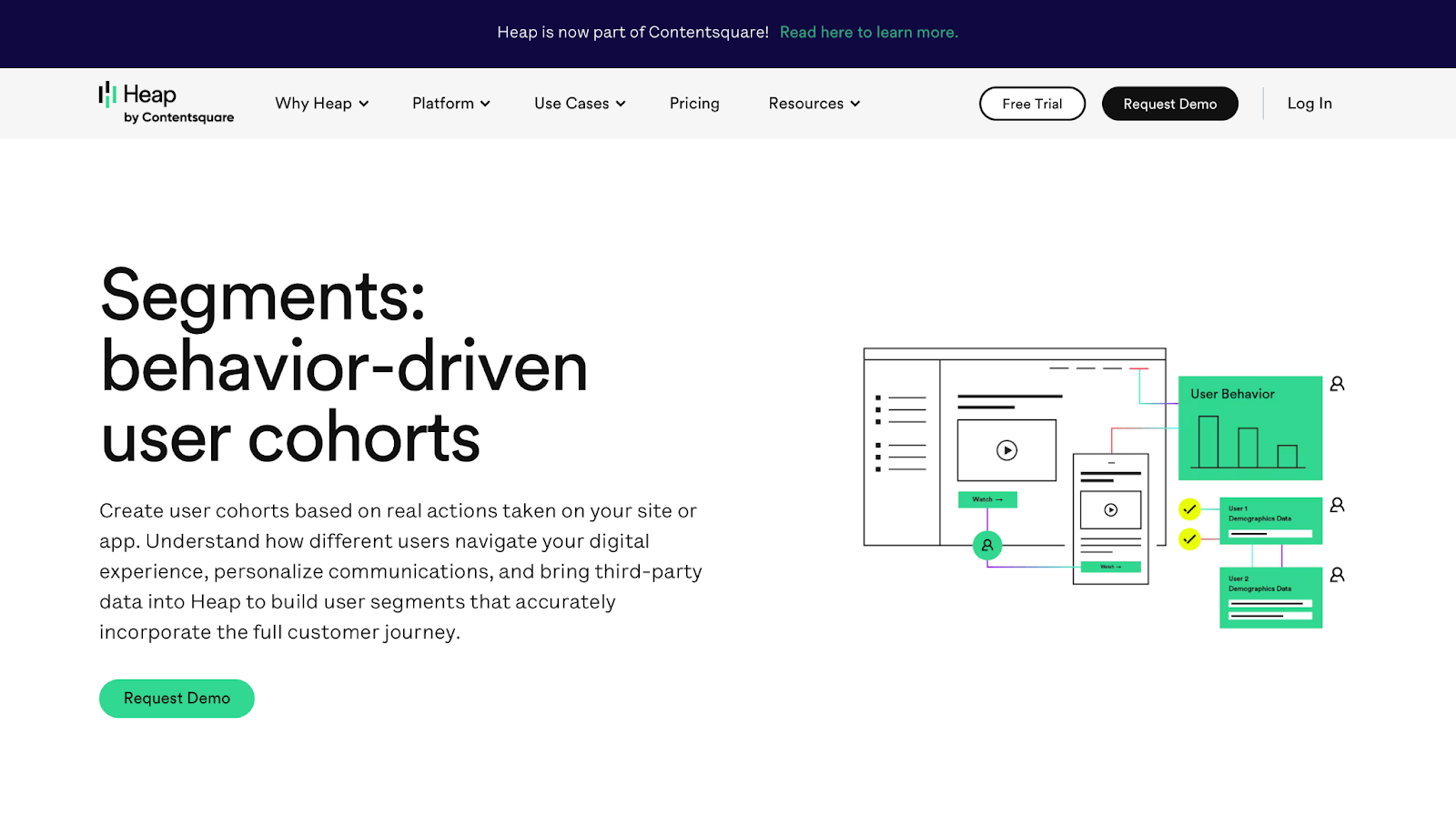This screenshot has height=825, width=1456.
Task: Click the User Behavior chart card
Action: coord(1250,428)
